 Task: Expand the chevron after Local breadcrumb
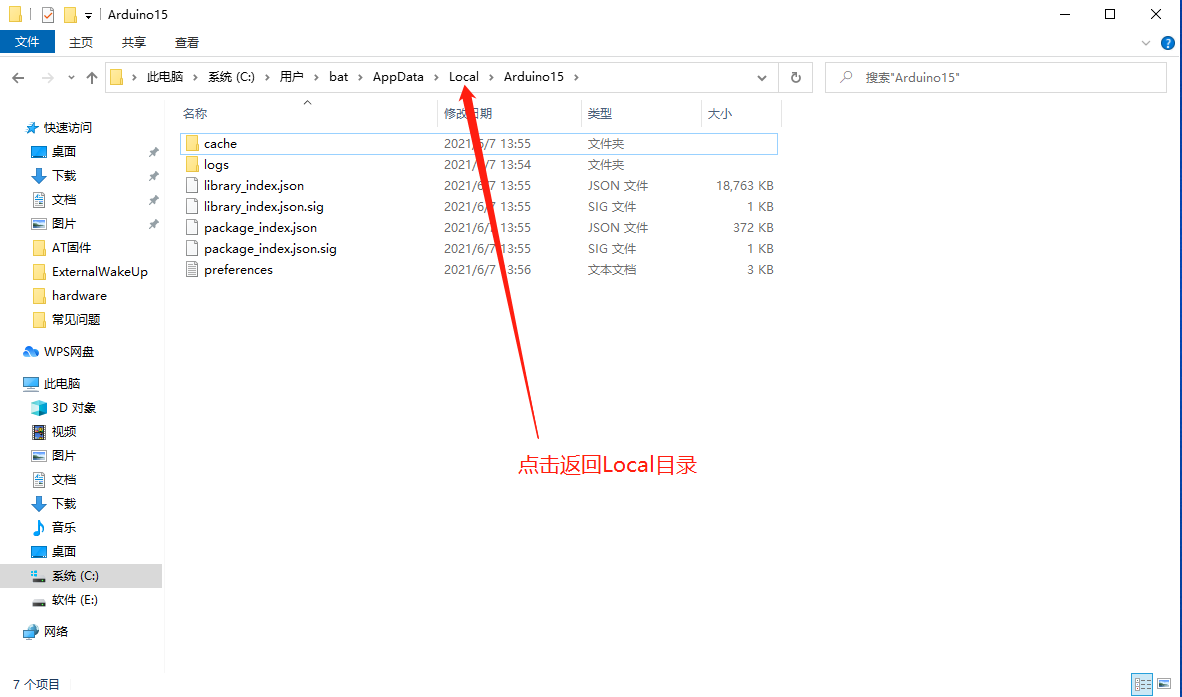(x=491, y=77)
